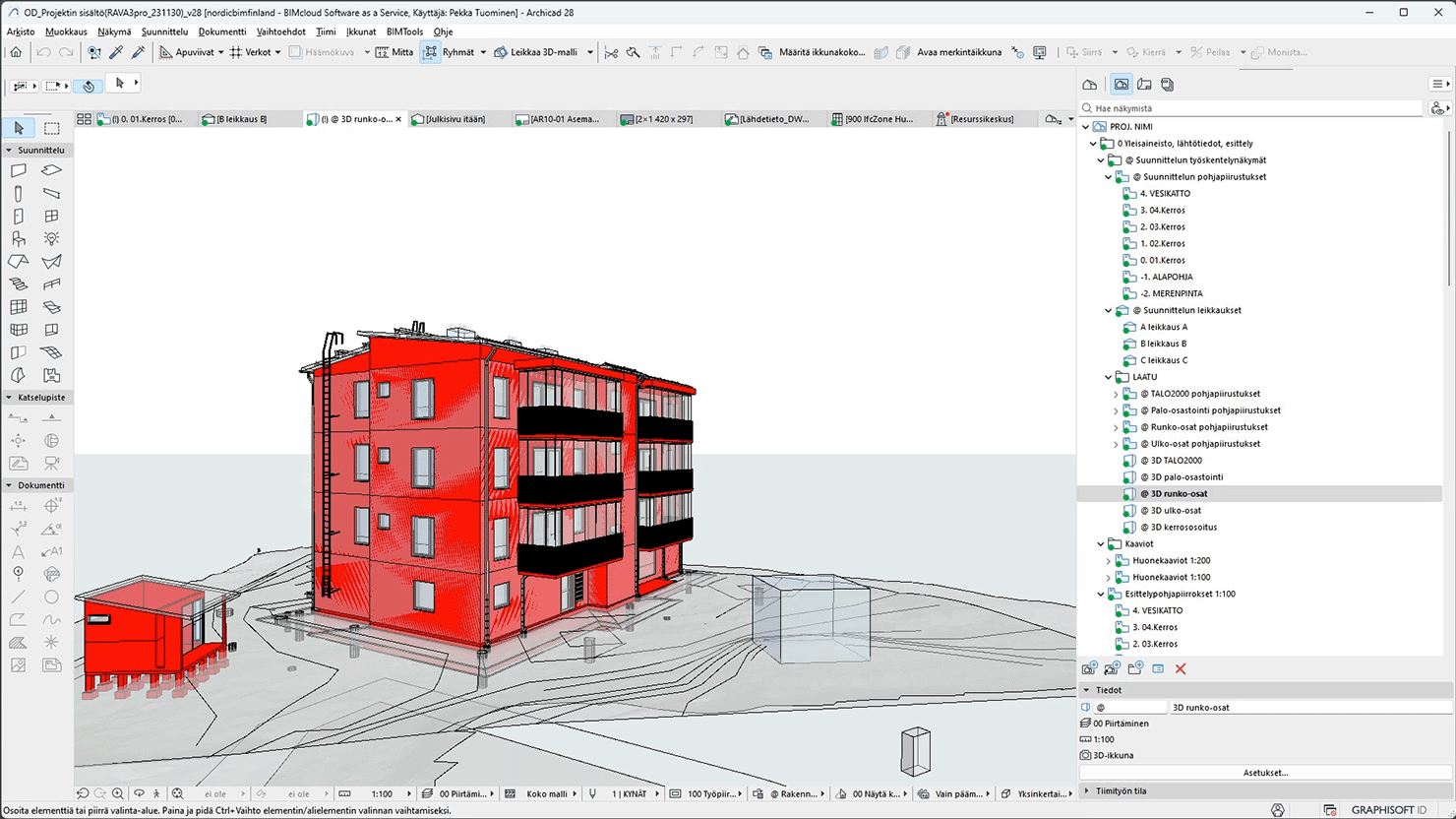The image size is (1456, 819).
Task: Open the Project Map in the navigator
Action: 1089,85
